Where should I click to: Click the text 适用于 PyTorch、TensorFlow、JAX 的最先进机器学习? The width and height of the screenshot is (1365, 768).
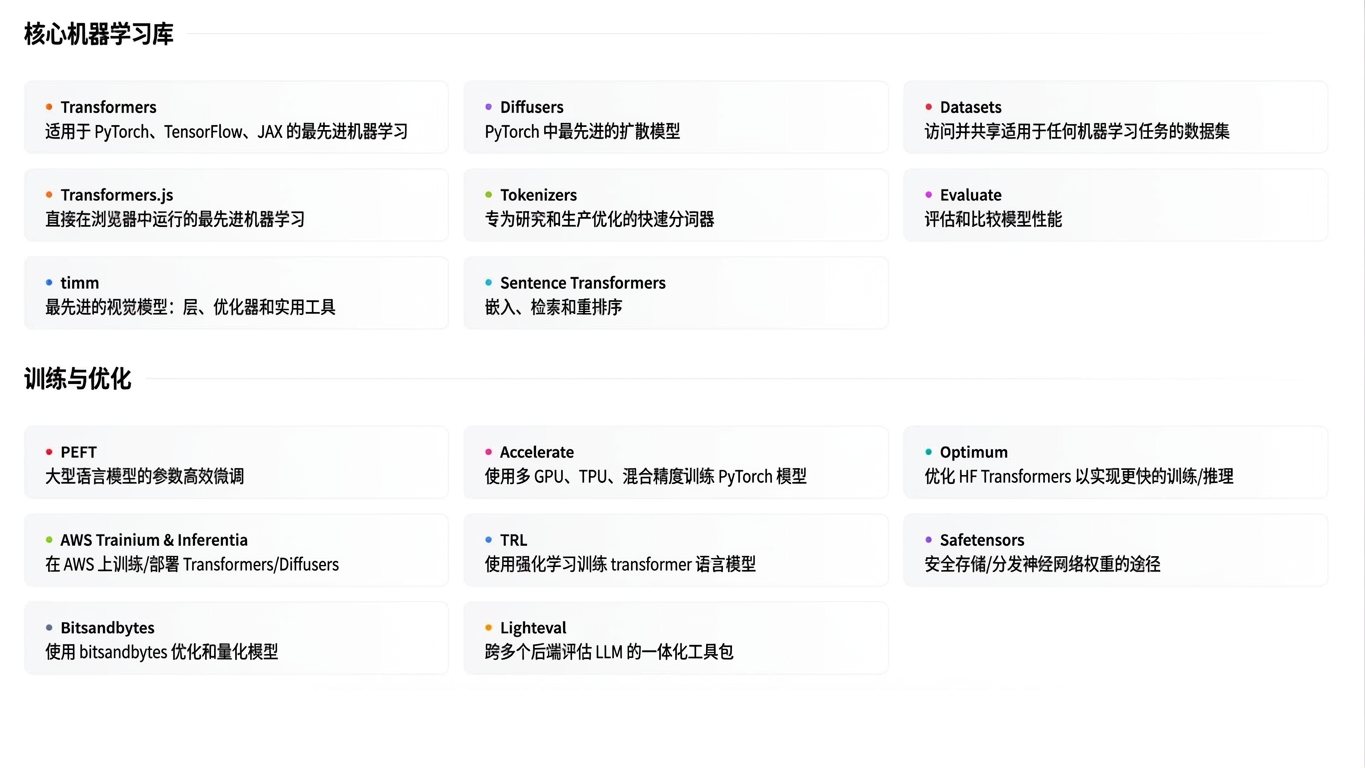pyautogui.click(x=227, y=131)
